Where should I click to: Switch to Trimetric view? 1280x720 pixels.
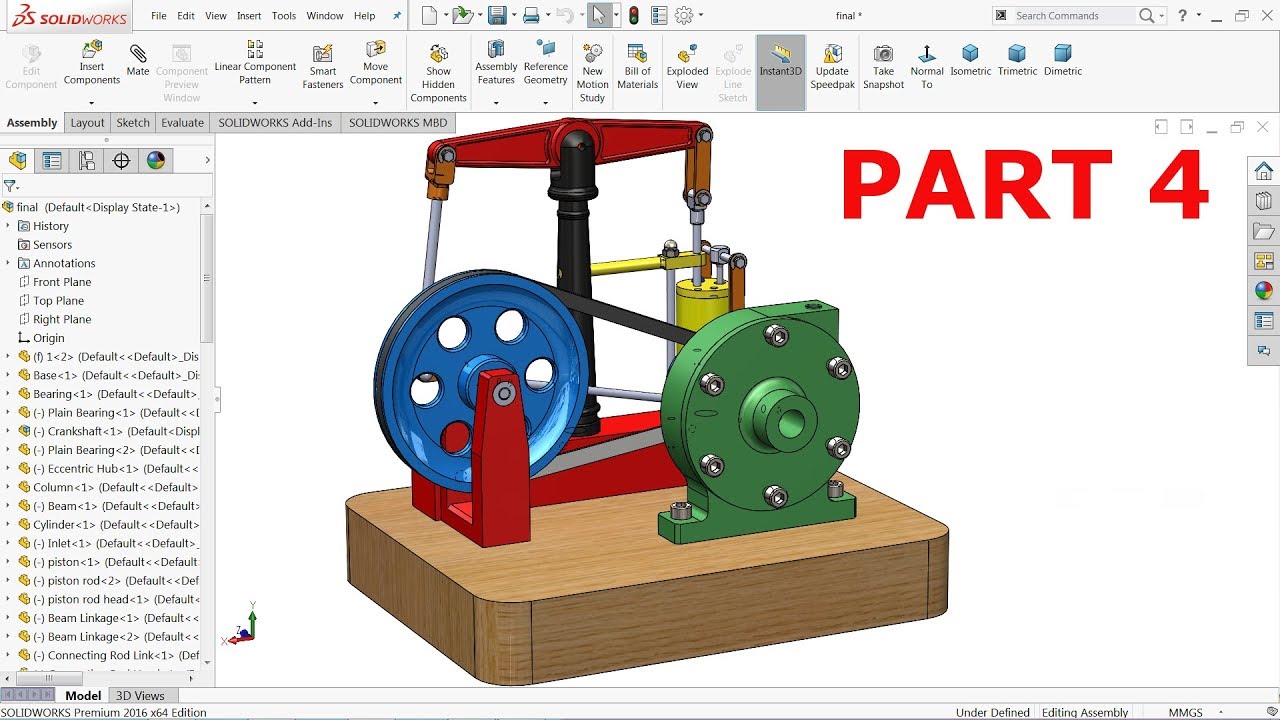coord(1017,60)
